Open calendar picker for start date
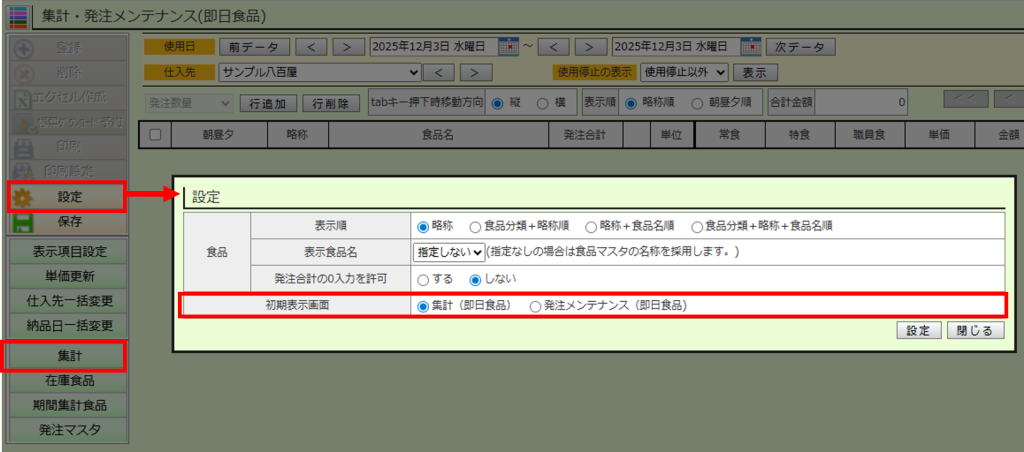 point(509,47)
